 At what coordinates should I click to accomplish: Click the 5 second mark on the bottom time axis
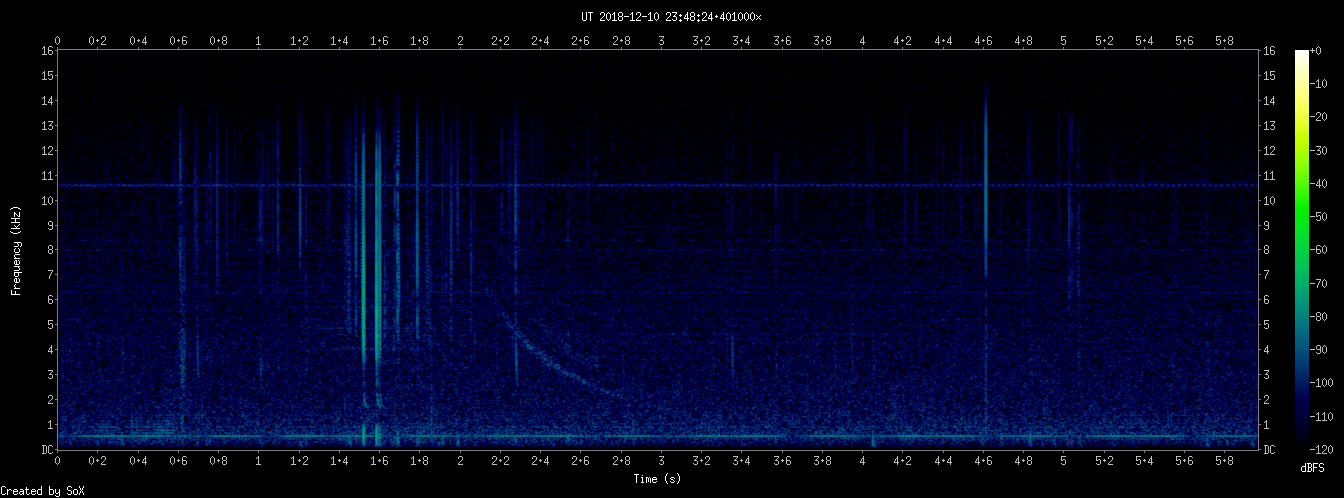point(1064,461)
